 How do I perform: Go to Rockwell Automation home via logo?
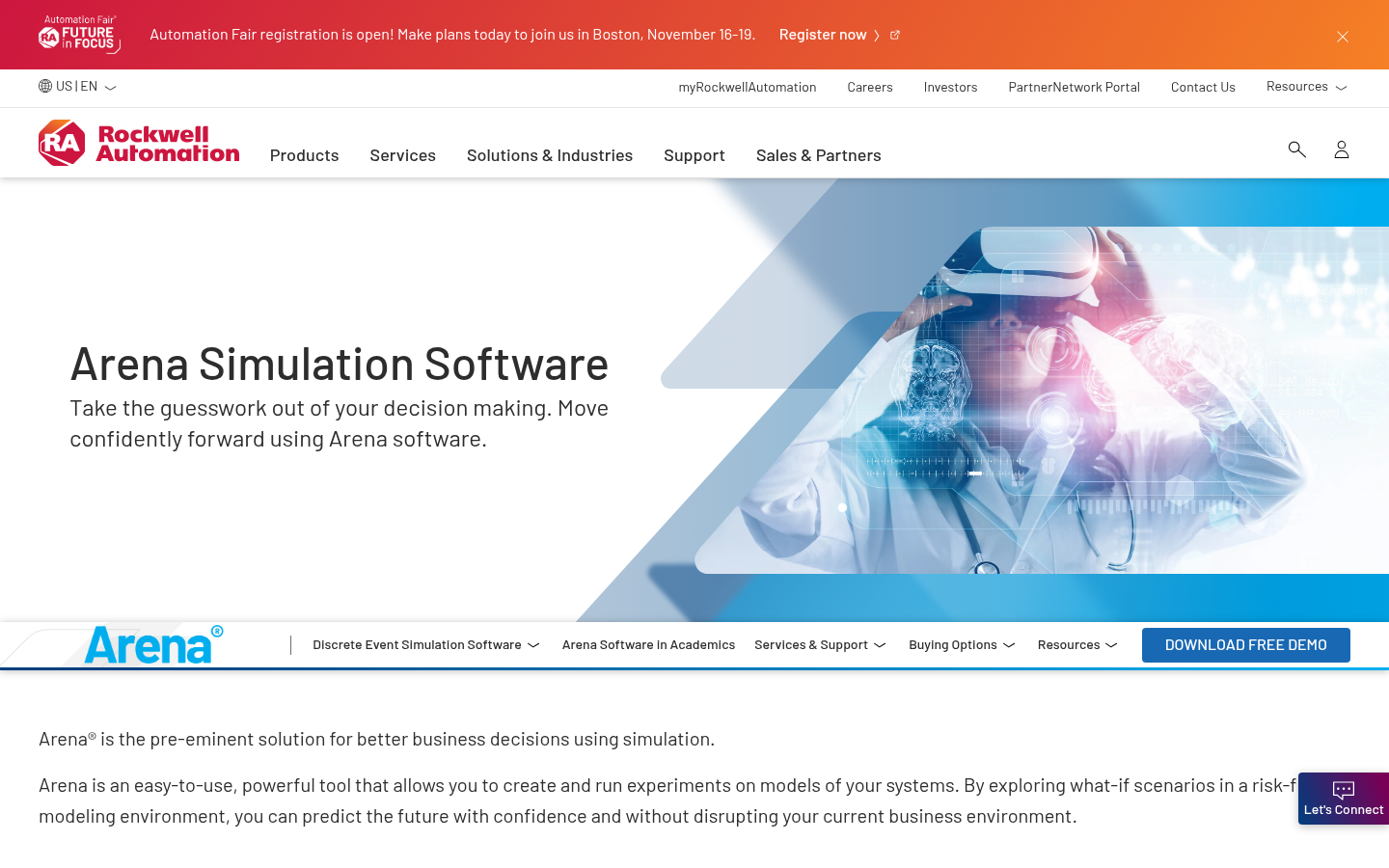coord(139,143)
